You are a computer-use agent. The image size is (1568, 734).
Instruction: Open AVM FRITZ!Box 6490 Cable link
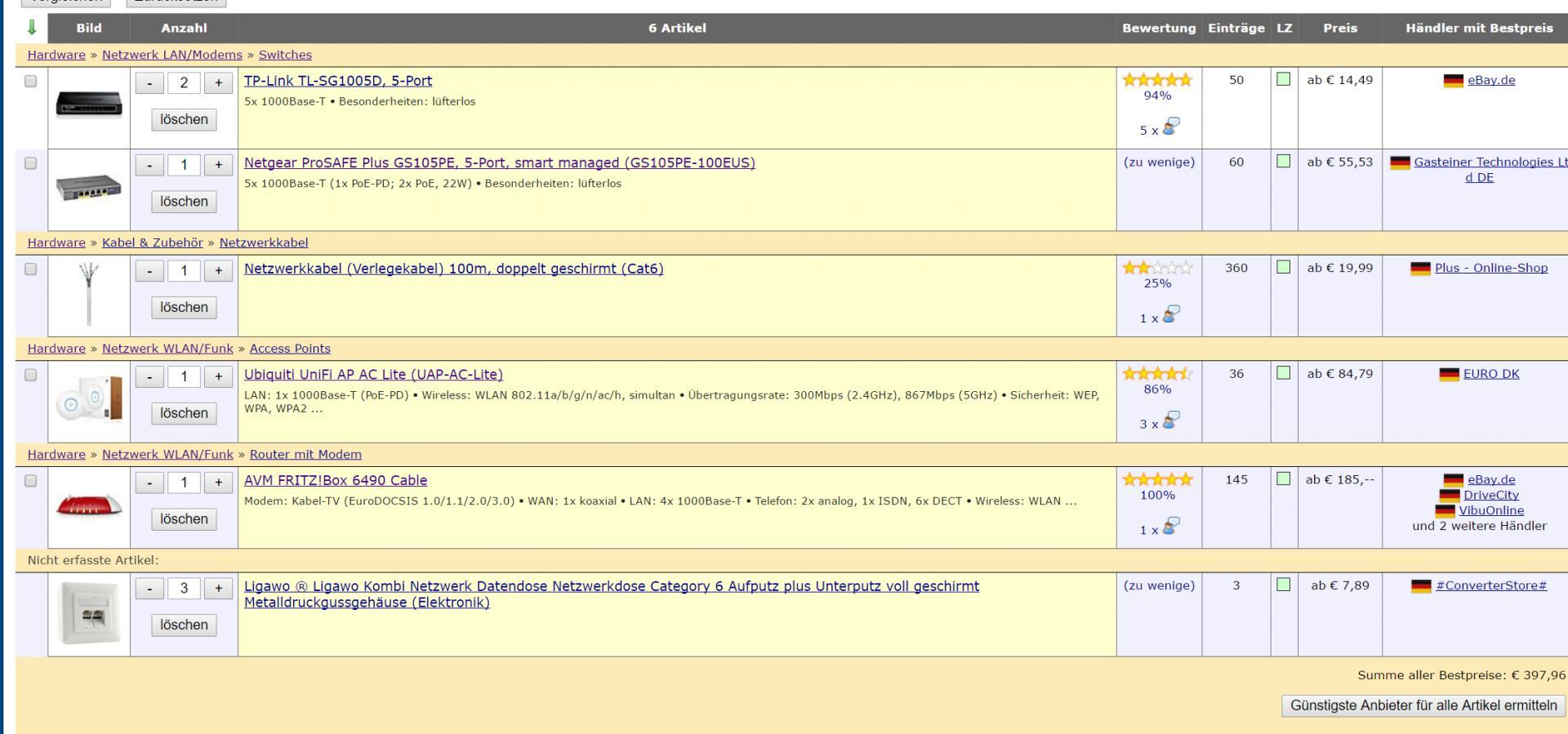pyautogui.click(x=336, y=481)
